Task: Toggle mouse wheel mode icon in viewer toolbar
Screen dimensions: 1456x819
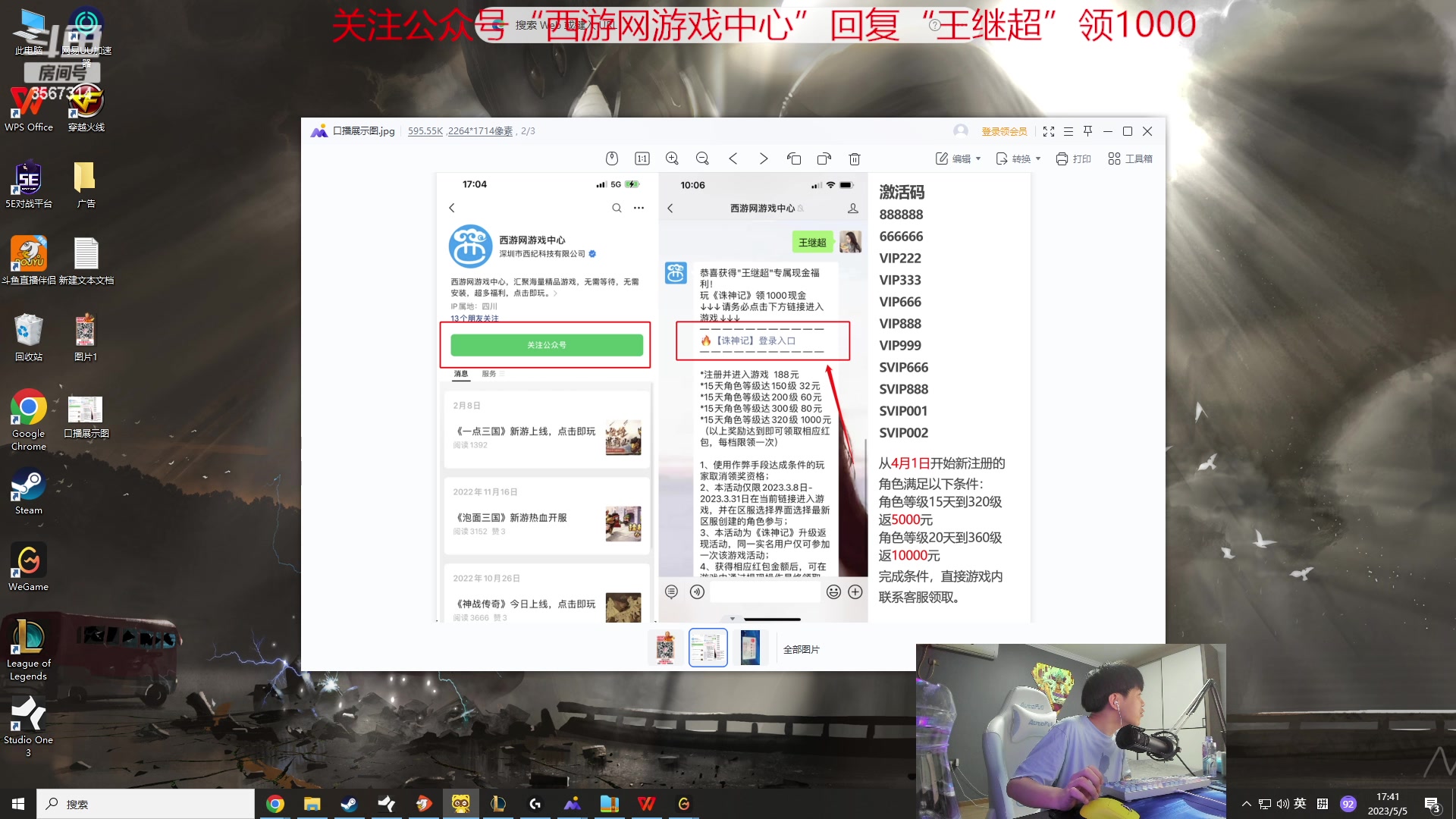Action: coord(612,158)
